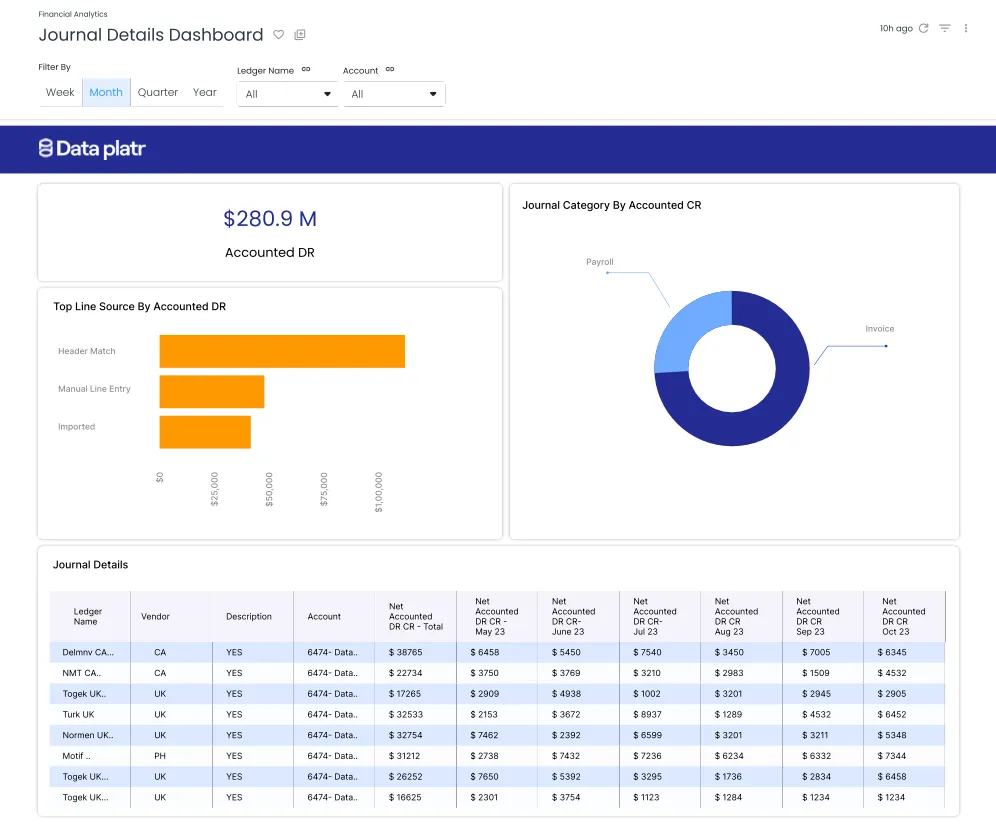This screenshot has height=831, width=996.
Task: Click the Header Match orange bar
Action: (x=282, y=351)
